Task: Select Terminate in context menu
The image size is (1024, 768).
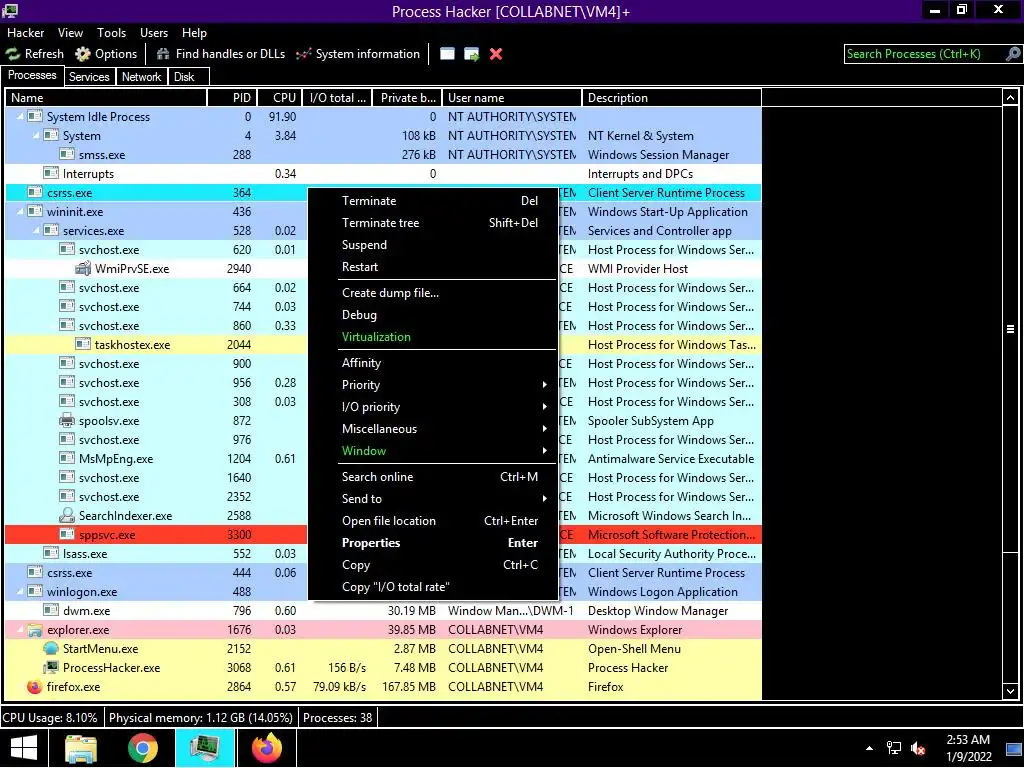Action: 433,201
